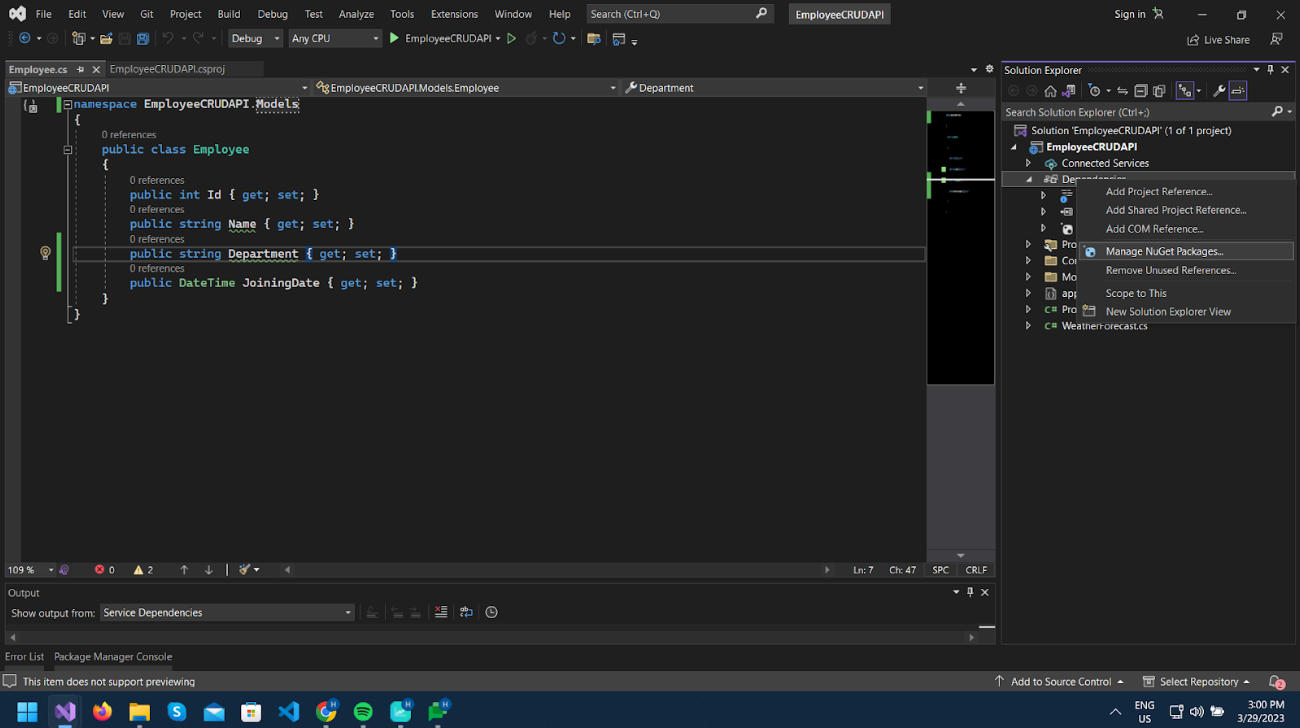Click the Home icon in Solution Explorer
Image resolution: width=1300 pixels, height=728 pixels.
point(1050,91)
